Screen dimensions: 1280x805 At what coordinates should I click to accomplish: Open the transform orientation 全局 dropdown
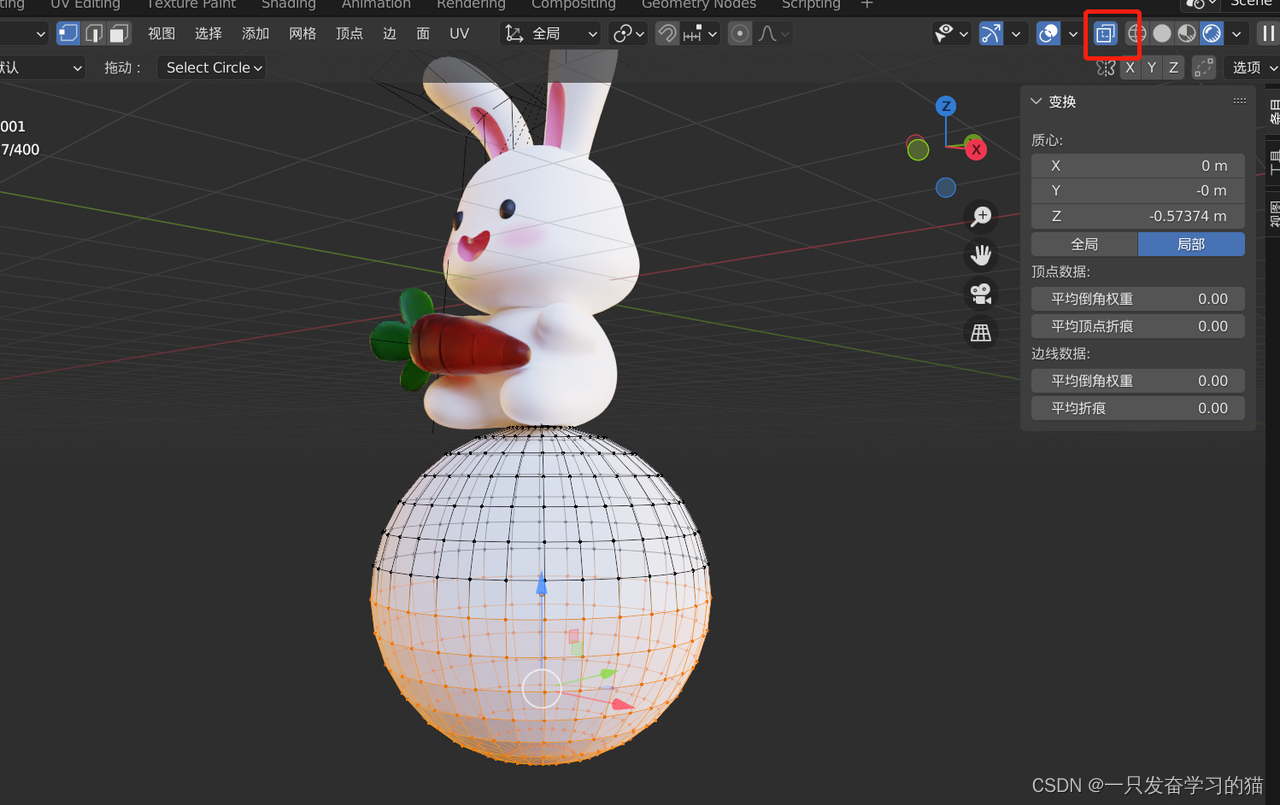[x=548, y=33]
